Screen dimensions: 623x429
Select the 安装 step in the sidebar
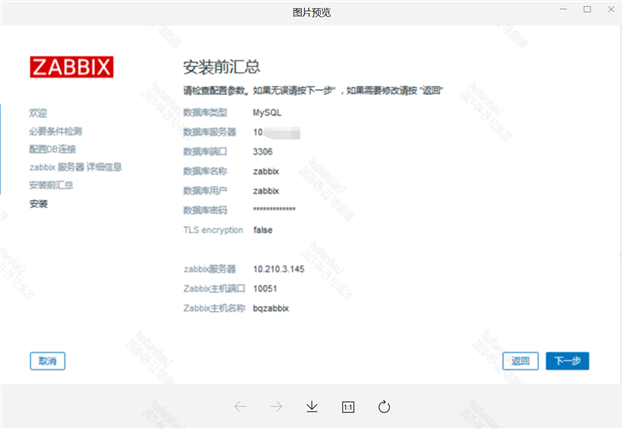point(39,204)
